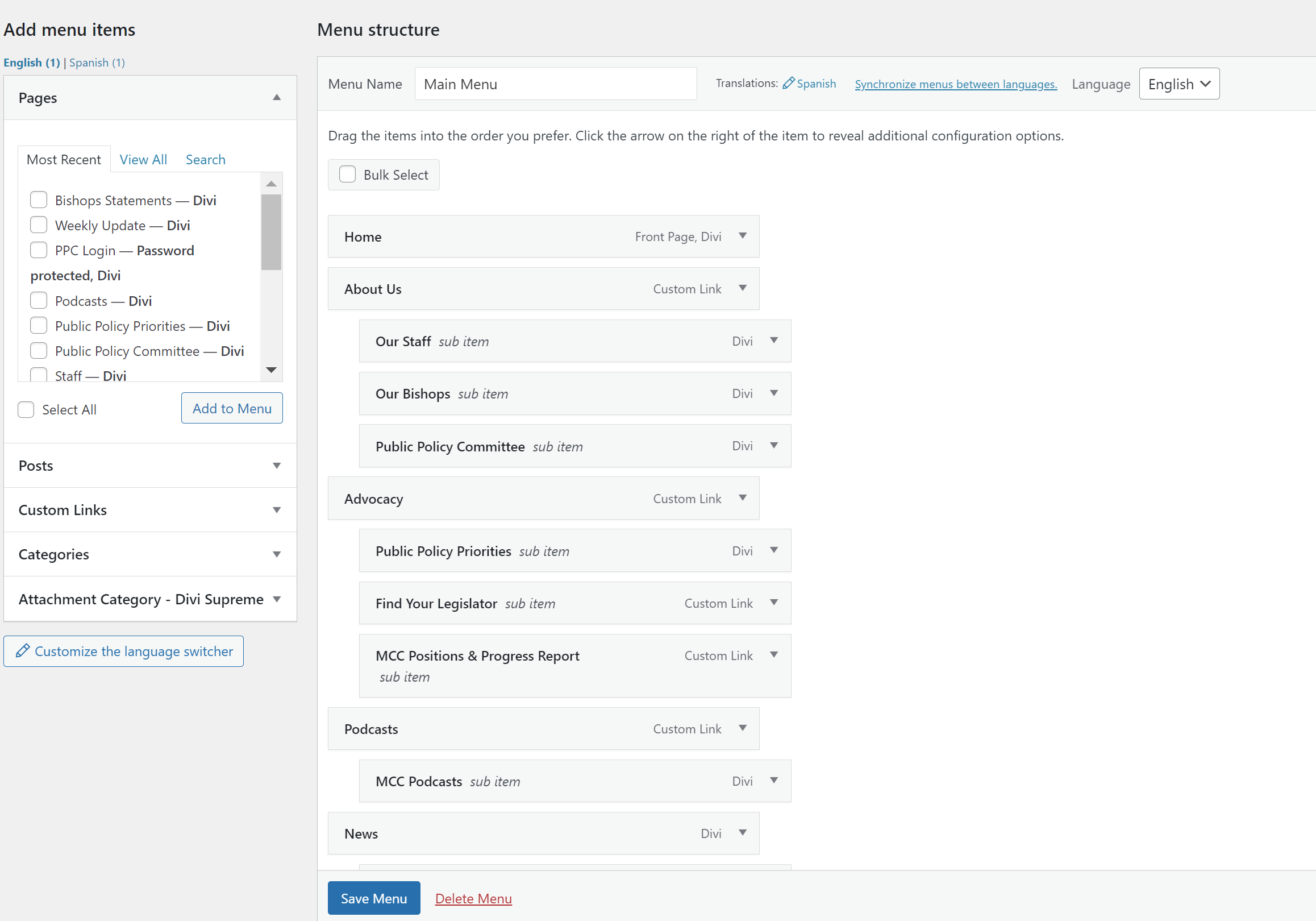
Task: Open the Search tab in Pages
Action: pos(205,159)
